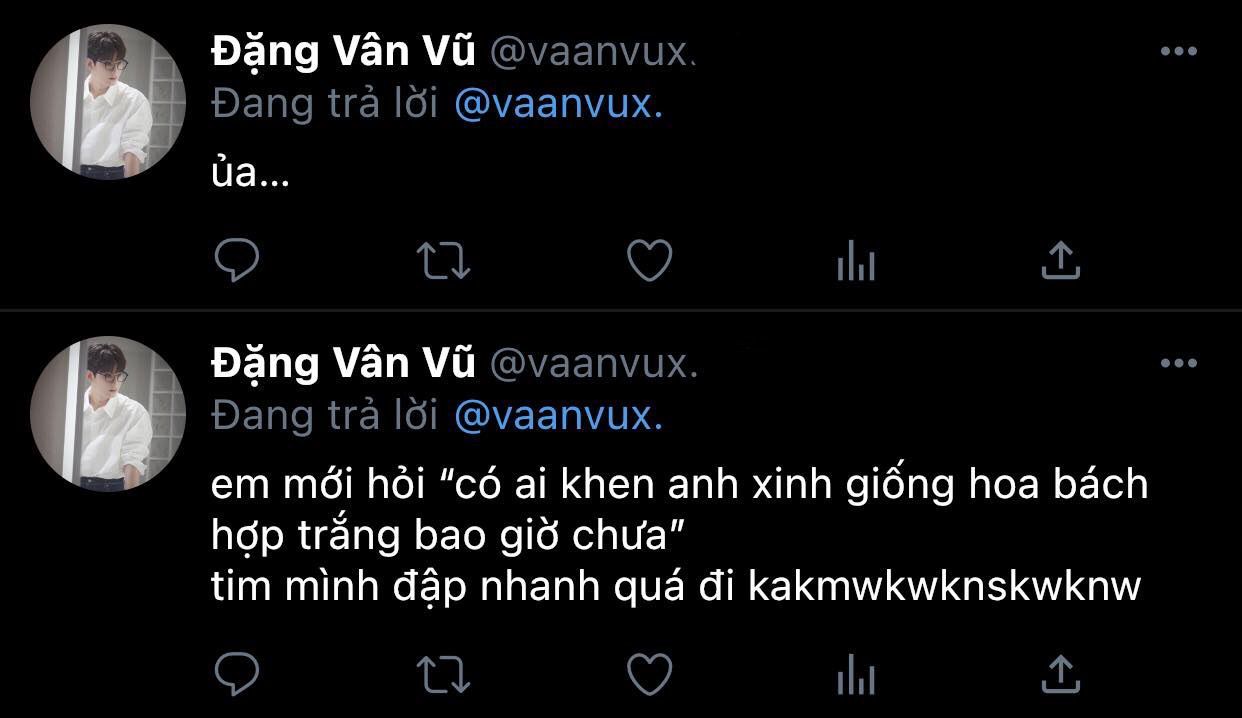View analytics of the "ủa..." tweet
This screenshot has width=1242, height=718.
(x=855, y=263)
